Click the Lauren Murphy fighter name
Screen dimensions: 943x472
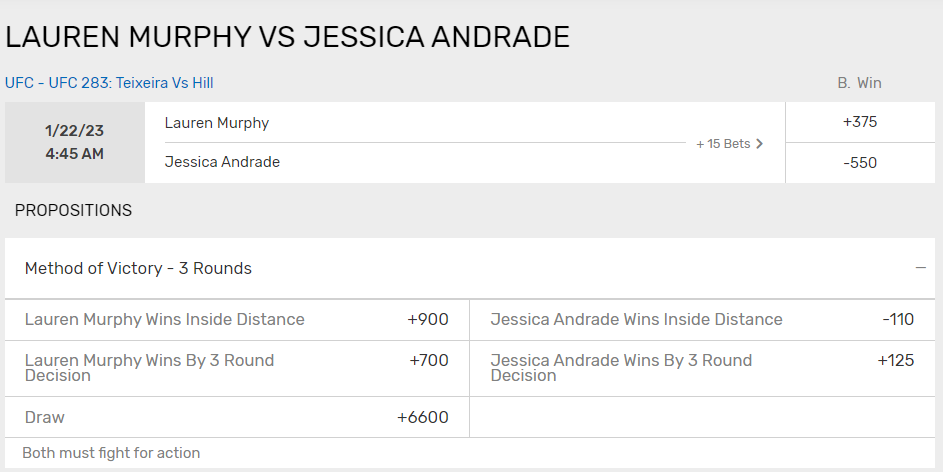coord(217,123)
